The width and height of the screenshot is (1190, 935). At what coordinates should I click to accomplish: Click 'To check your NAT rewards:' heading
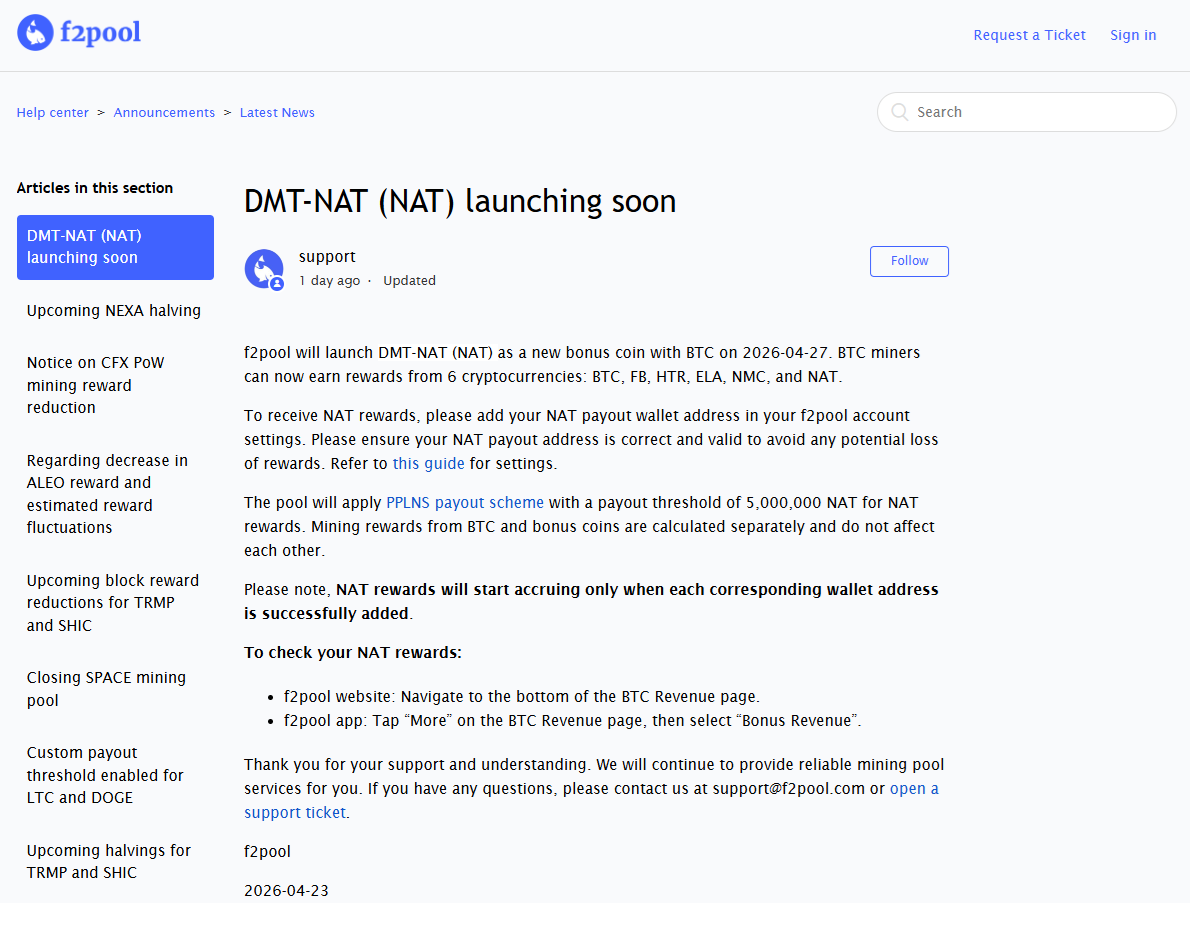pos(353,653)
